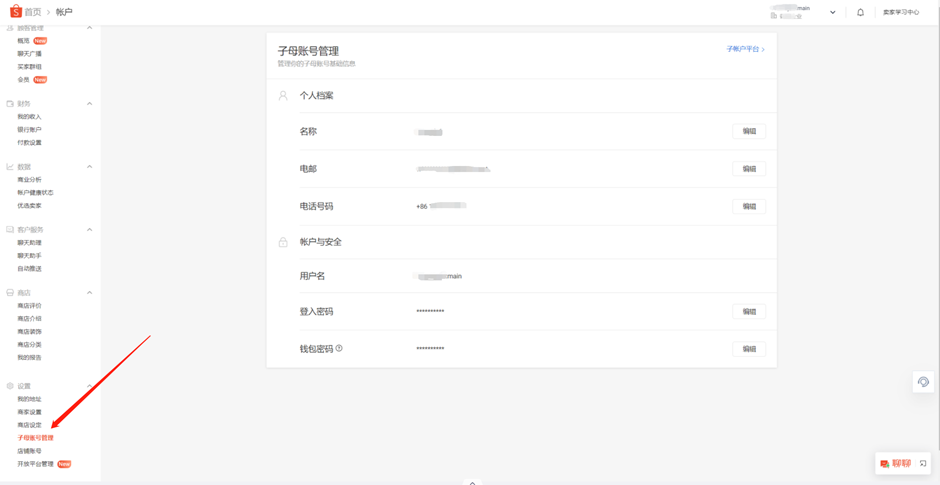Edit the 登入密码 password

pyautogui.click(x=749, y=311)
